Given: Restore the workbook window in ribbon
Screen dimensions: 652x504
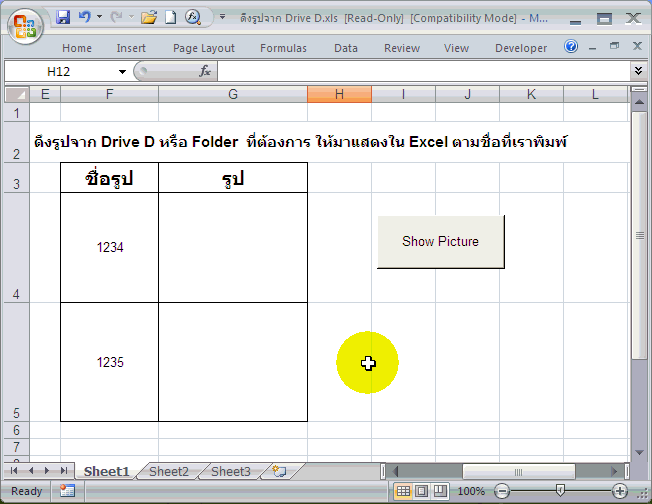Looking at the screenshot, I should point(615,46).
